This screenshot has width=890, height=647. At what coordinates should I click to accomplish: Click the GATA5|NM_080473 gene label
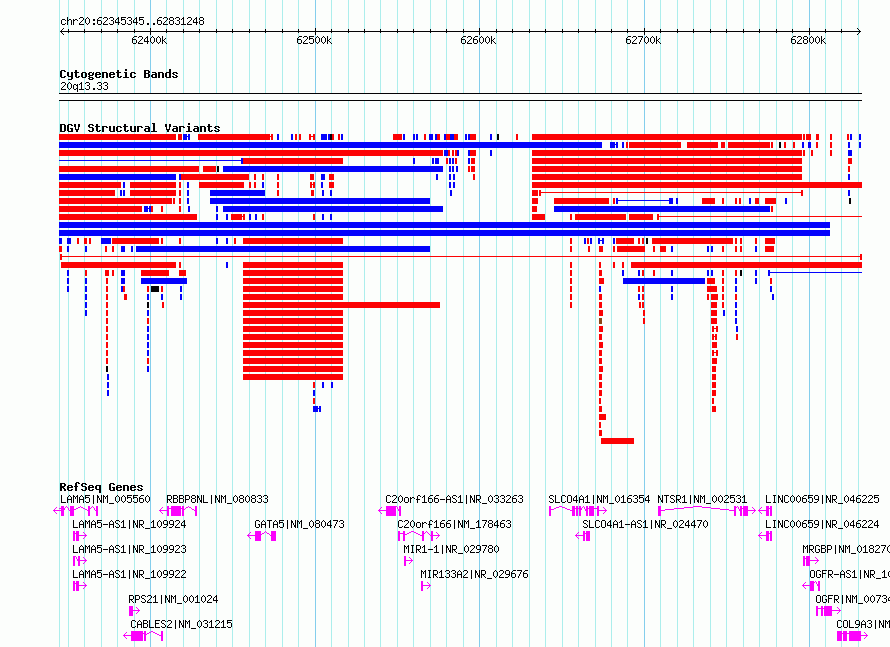(299, 524)
